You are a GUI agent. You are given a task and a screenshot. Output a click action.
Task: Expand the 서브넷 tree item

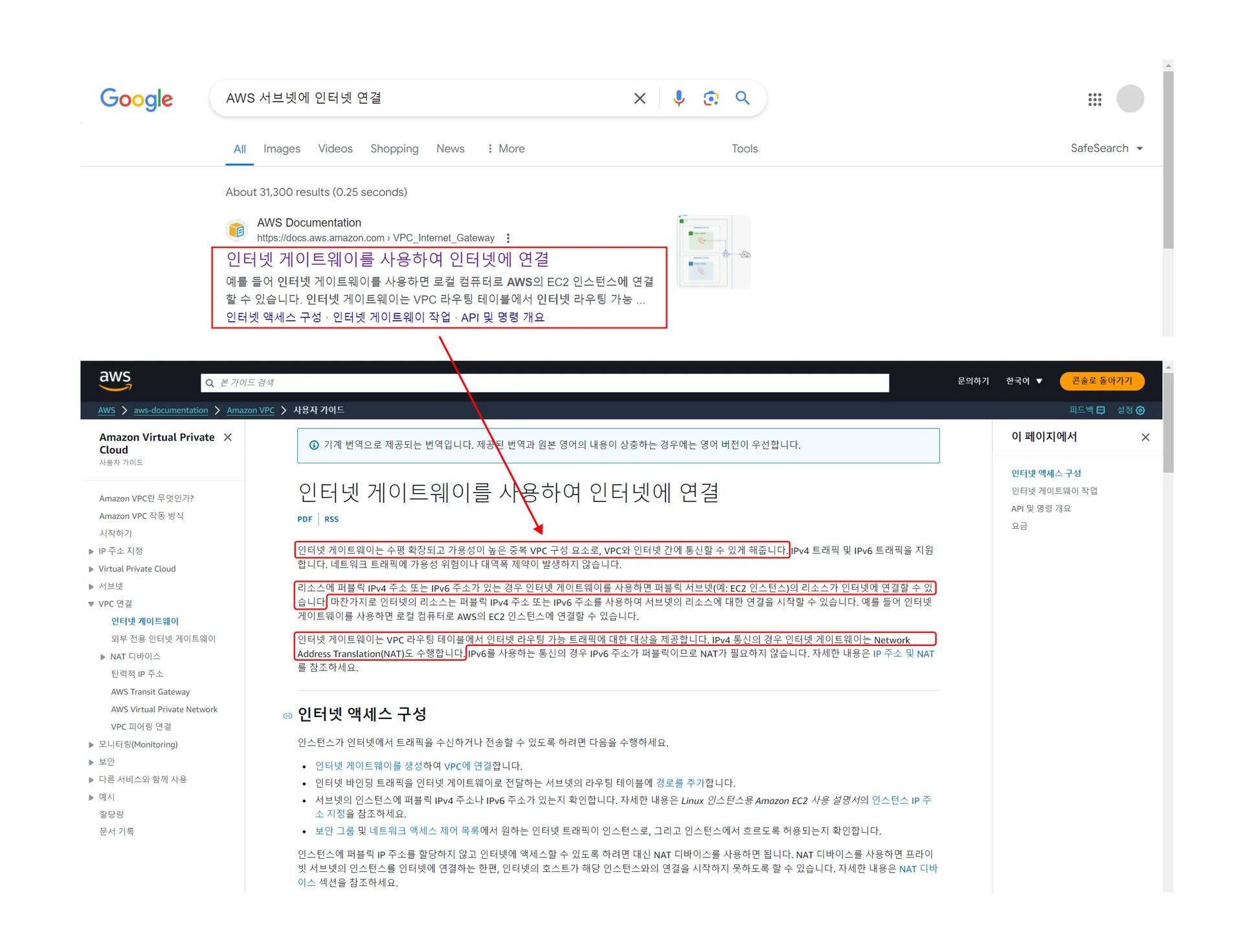click(x=91, y=587)
